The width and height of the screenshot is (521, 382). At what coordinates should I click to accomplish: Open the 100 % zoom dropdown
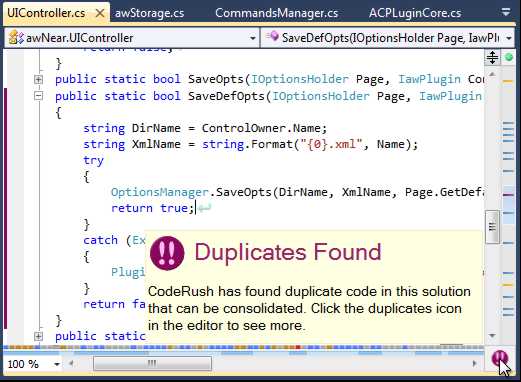coord(57,364)
